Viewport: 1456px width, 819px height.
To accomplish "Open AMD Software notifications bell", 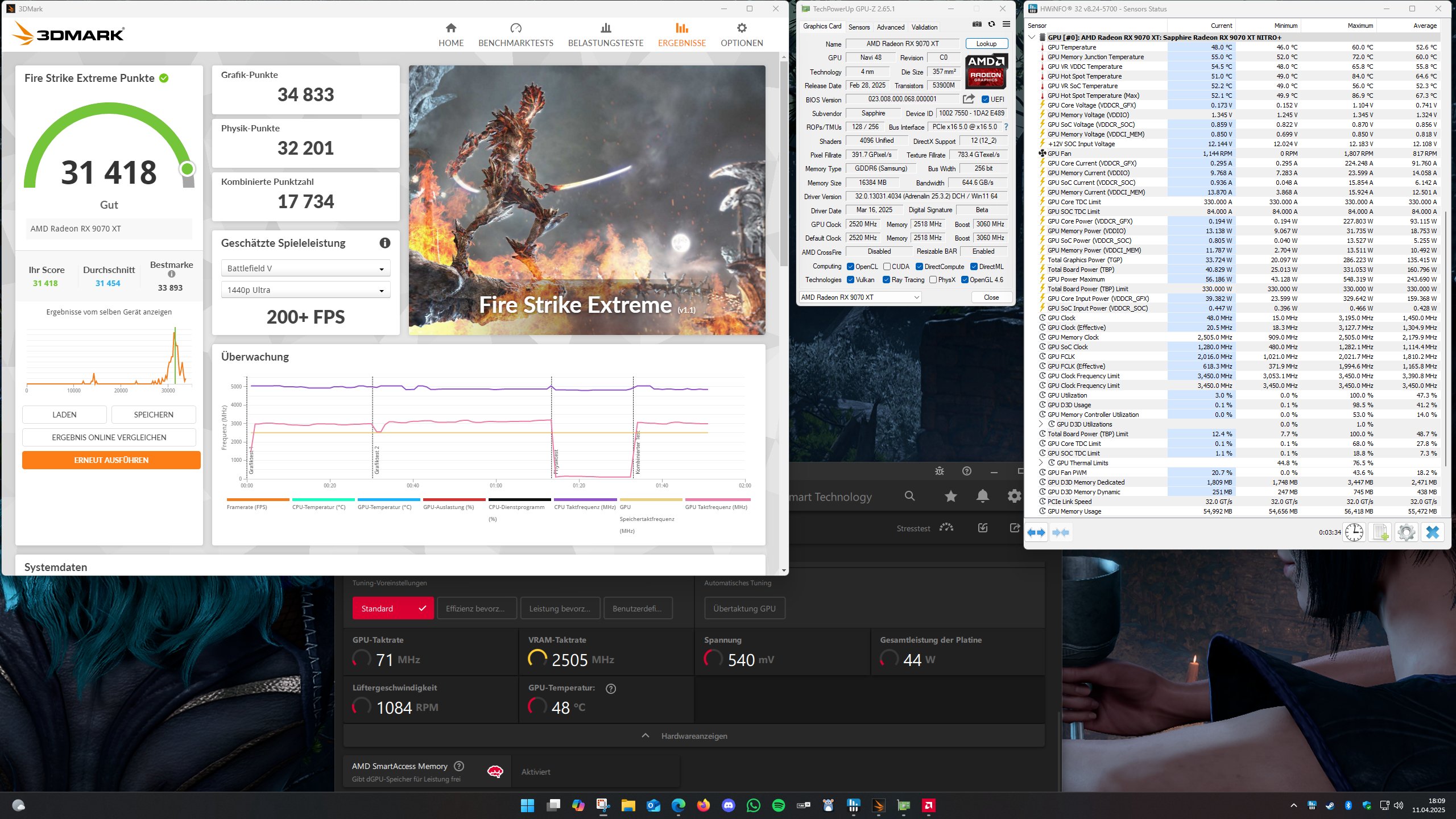I will coord(982,496).
